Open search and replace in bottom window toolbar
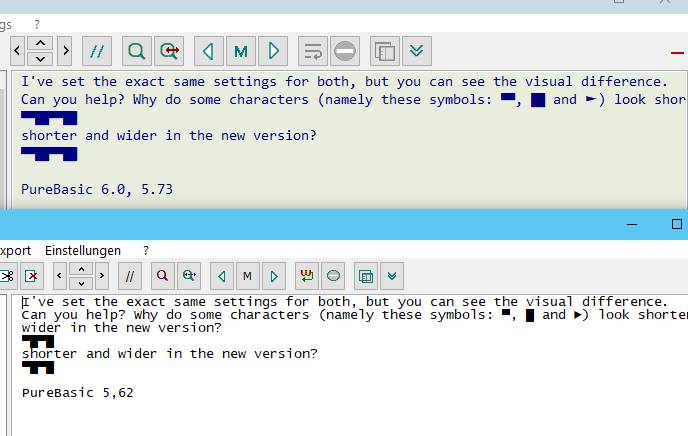The image size is (688, 436). [x=189, y=276]
